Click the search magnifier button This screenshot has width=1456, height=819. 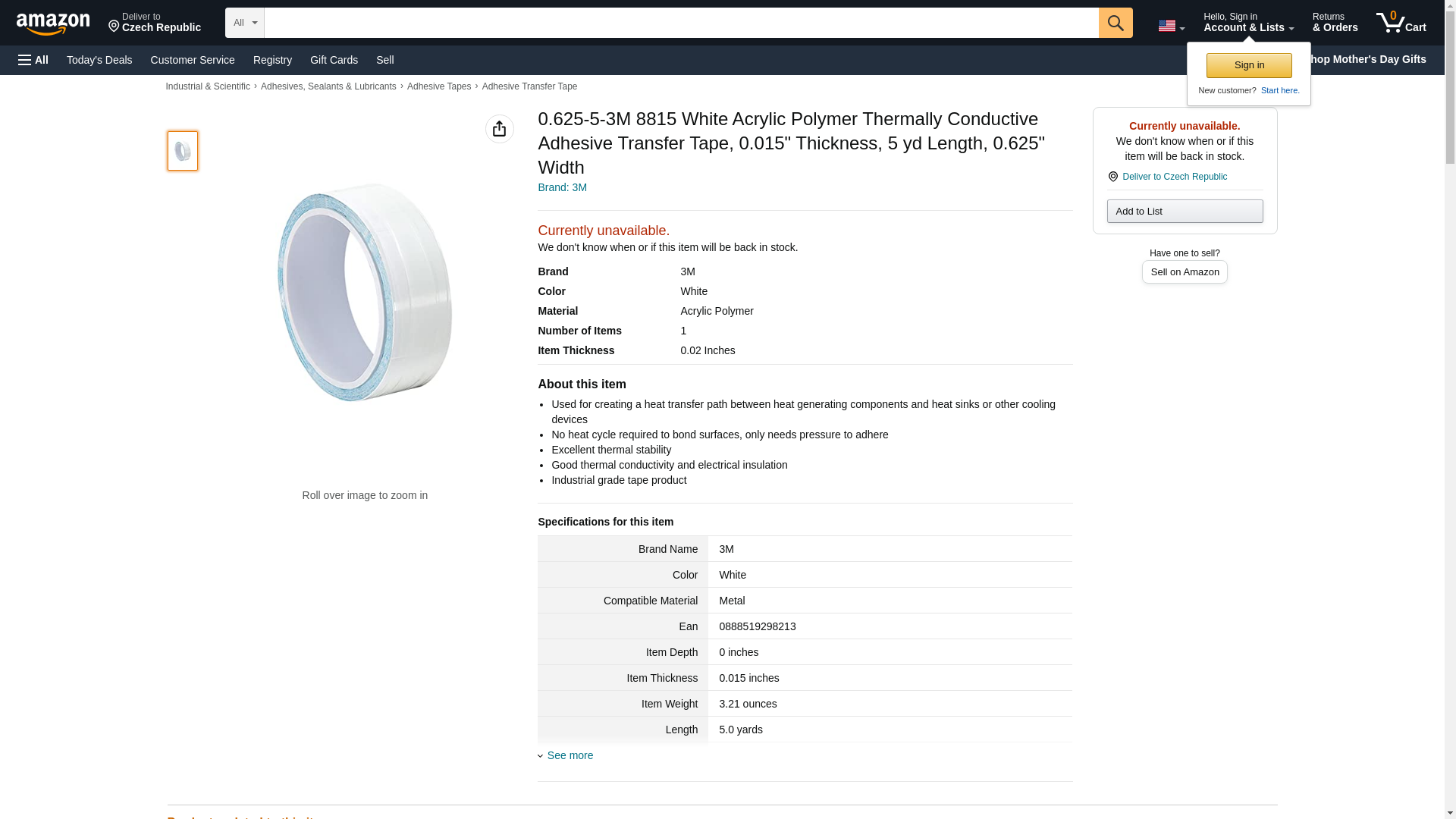pyautogui.click(x=1115, y=23)
